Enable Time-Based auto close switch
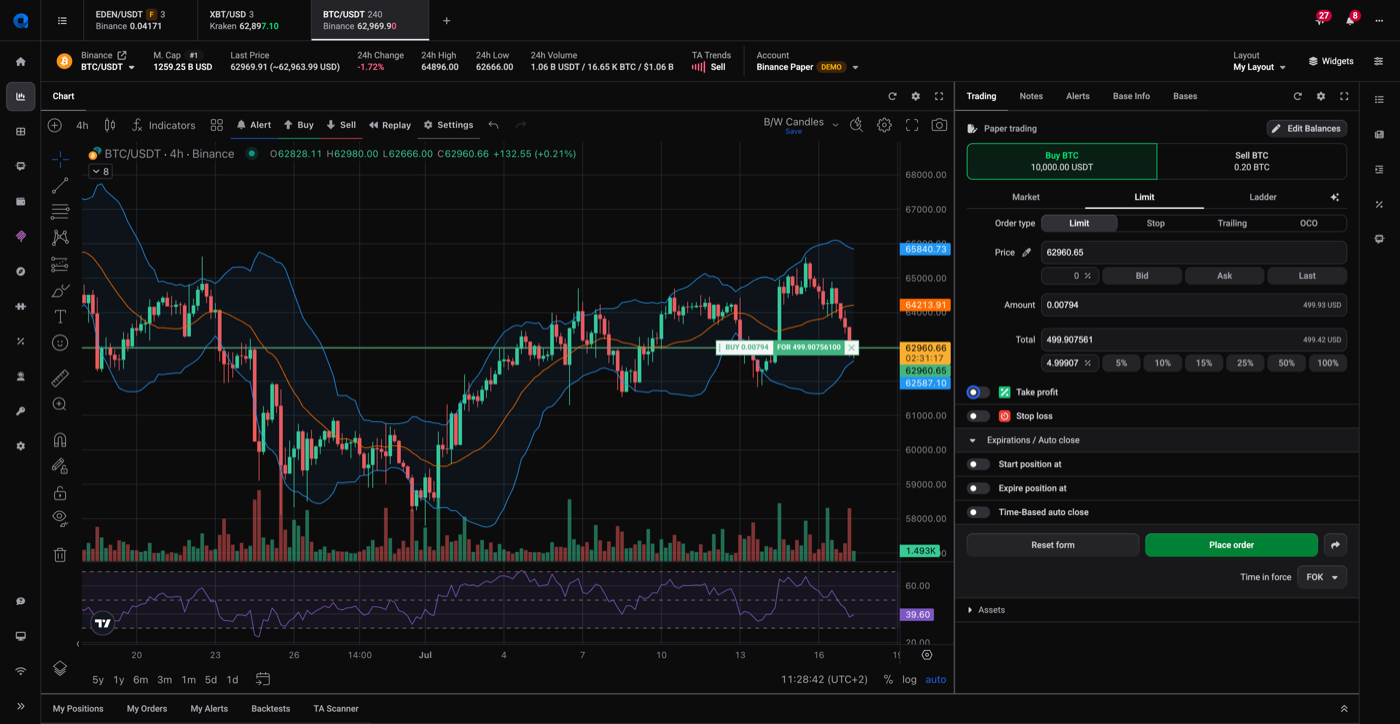The width and height of the screenshot is (1400, 724). coord(978,512)
